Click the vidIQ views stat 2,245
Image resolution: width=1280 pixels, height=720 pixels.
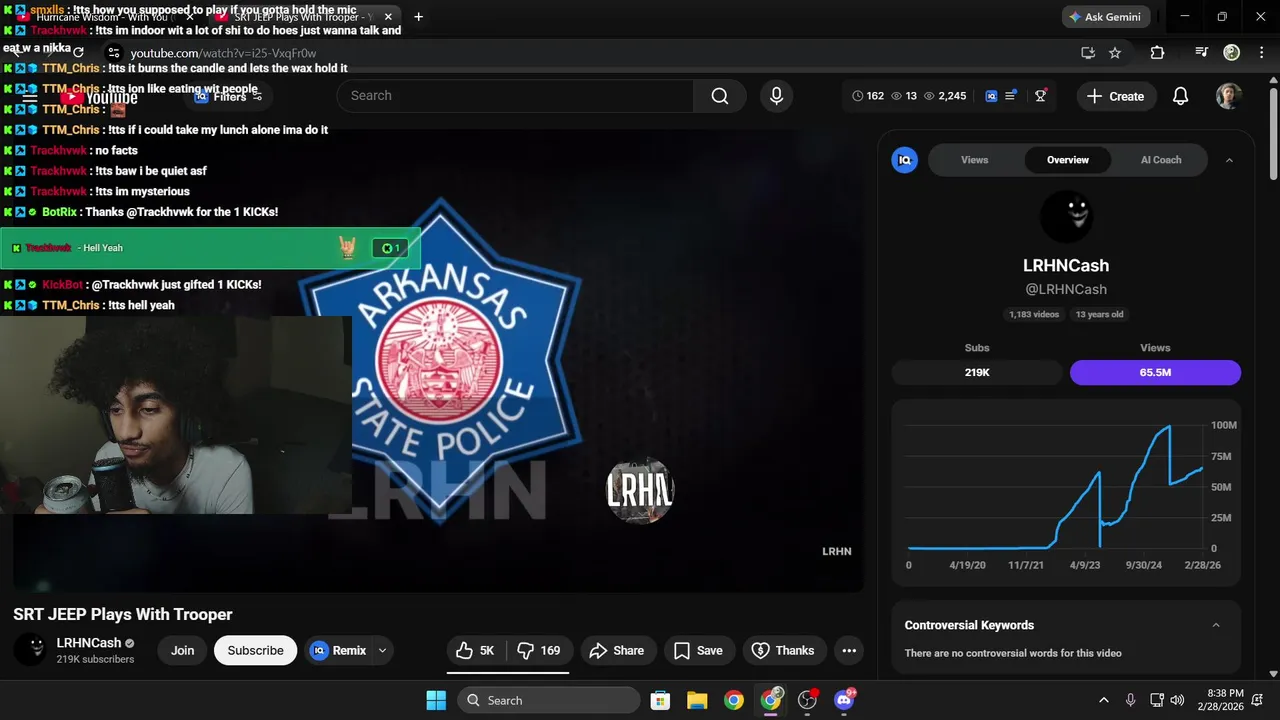[945, 96]
